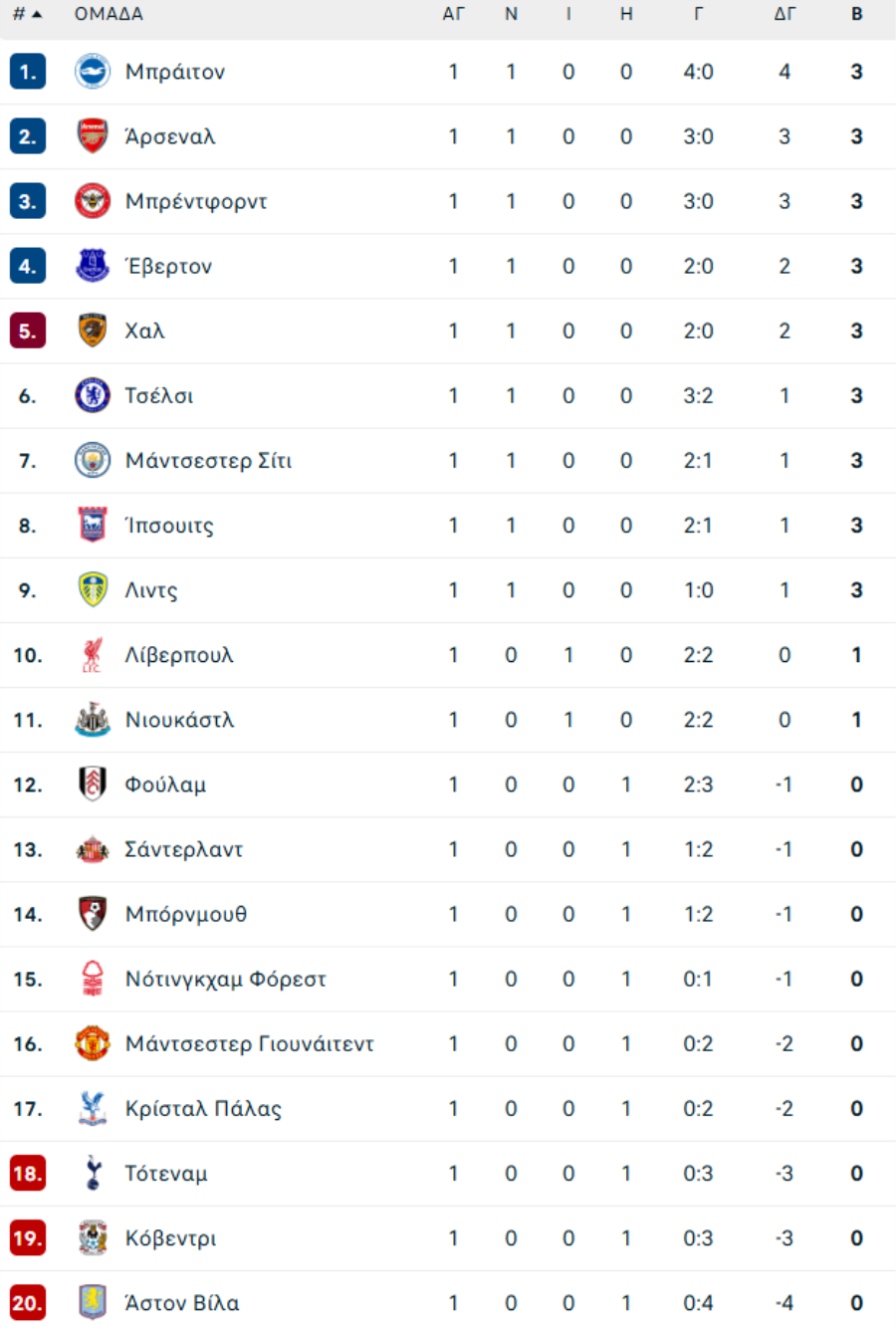The image size is (896, 1335).
Task: Open the Κρίσταλ Πάλας team page
Action: [x=203, y=1108]
